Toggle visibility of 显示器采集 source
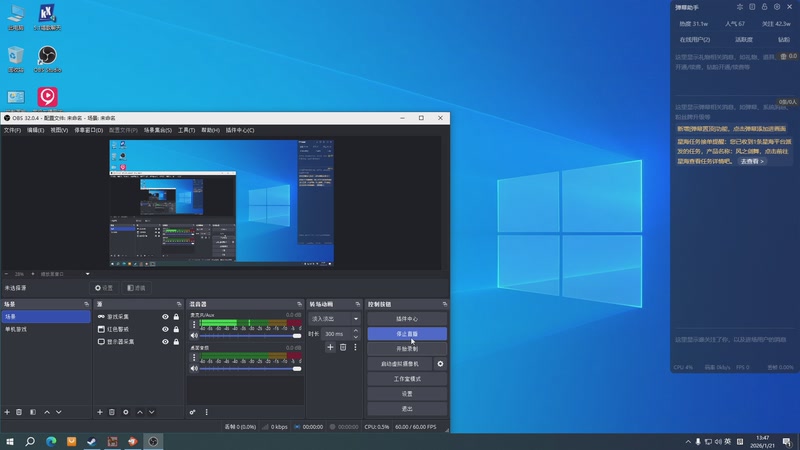800x450 pixels. point(165,342)
